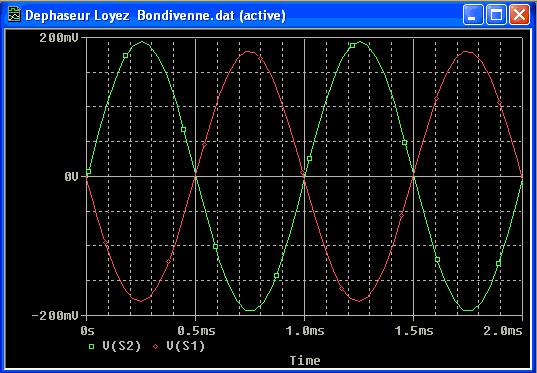Click the 1.0ms x-axis tick label
The height and width of the screenshot is (373, 537).
(x=304, y=331)
